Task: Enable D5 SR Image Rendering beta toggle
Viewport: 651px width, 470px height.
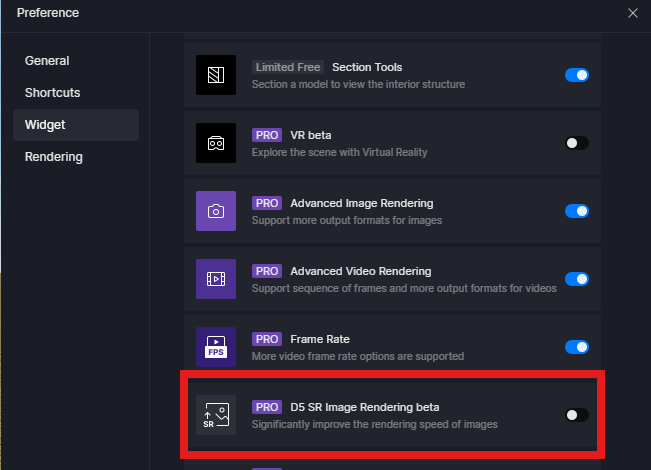Action: [577, 415]
